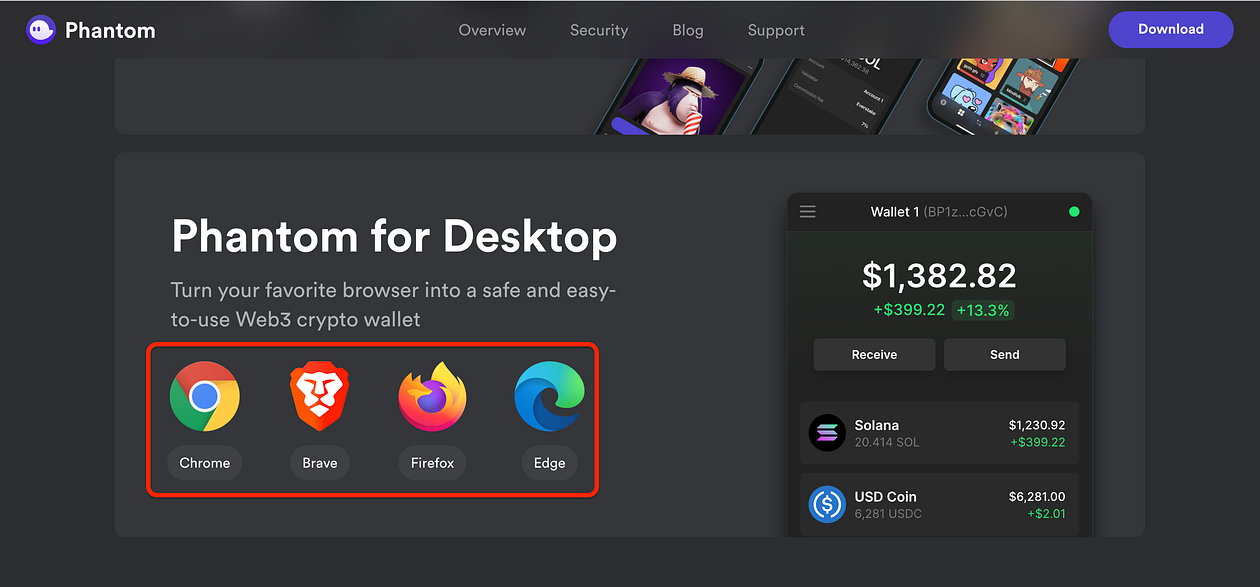The image size is (1260, 587).
Task: Open the Support nav item
Action: pyautogui.click(x=776, y=30)
